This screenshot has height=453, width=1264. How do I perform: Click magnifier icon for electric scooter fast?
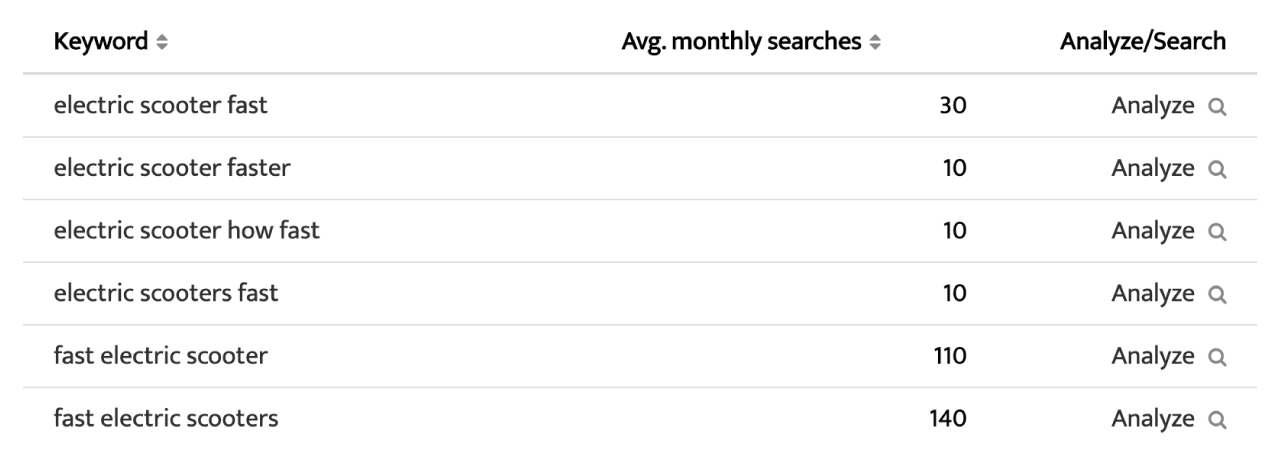[1217, 106]
